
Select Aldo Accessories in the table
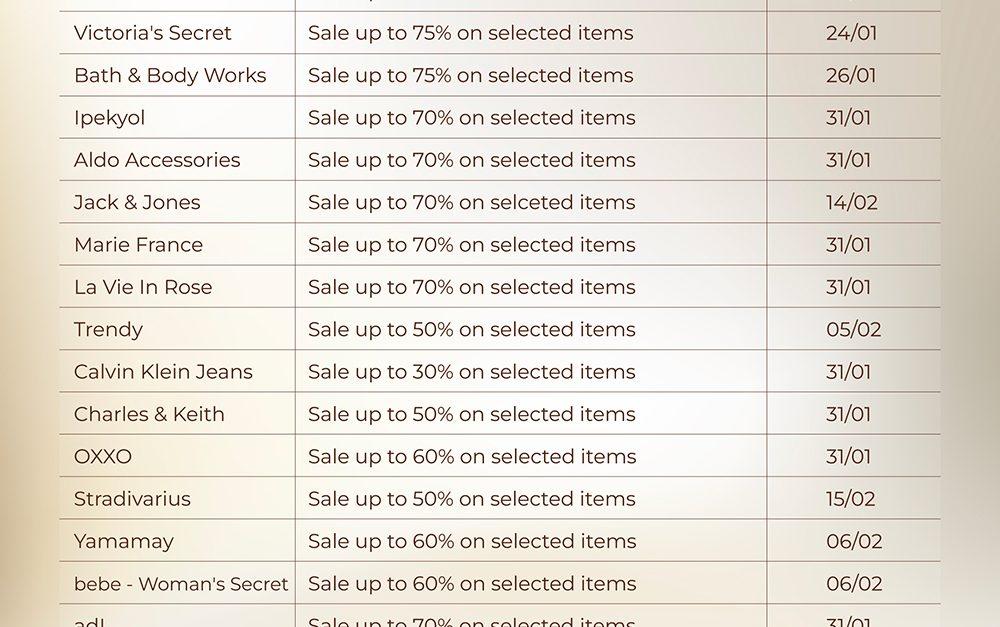click(157, 160)
